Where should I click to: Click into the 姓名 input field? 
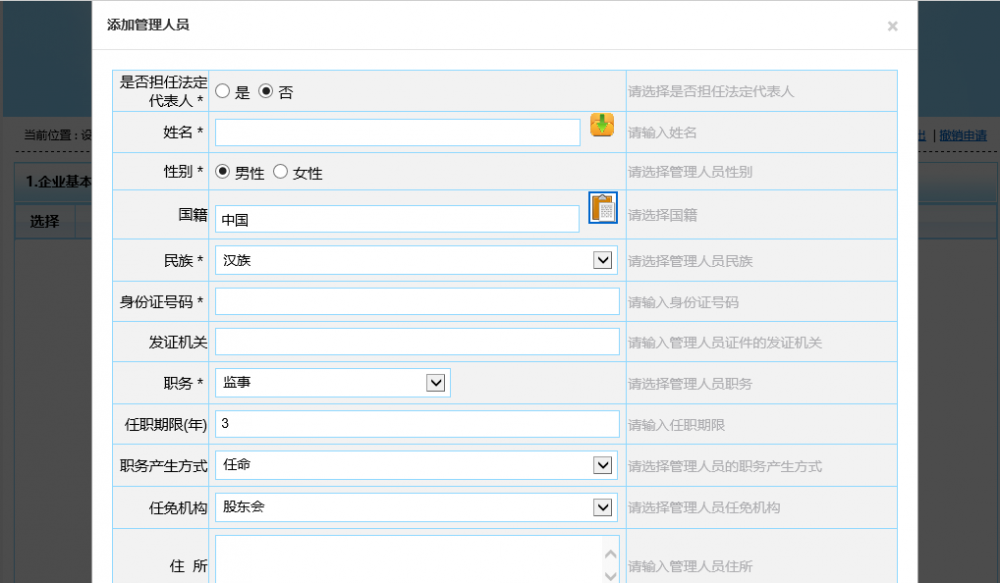[397, 133]
